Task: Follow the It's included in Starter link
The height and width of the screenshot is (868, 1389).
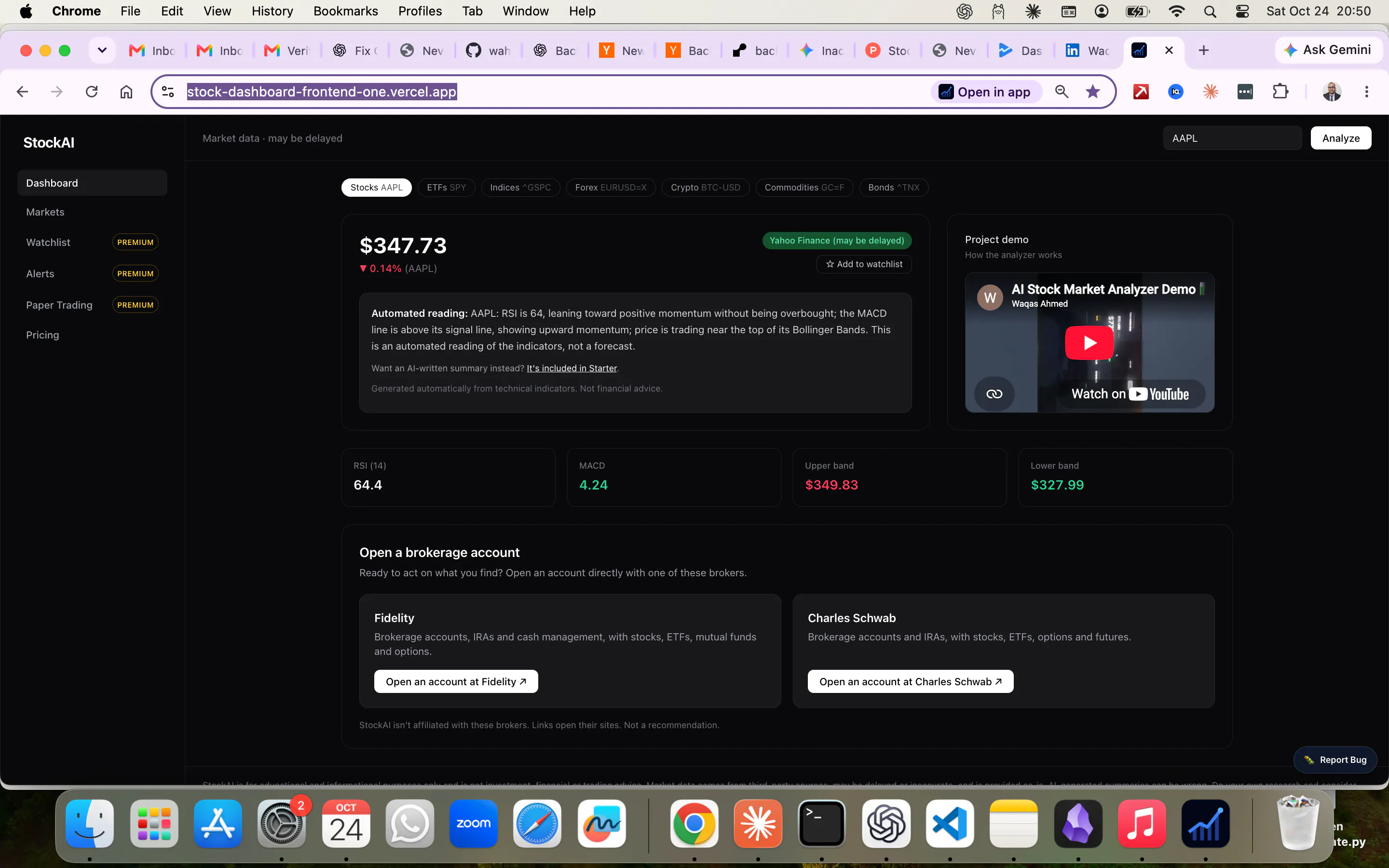Action: pos(572,368)
